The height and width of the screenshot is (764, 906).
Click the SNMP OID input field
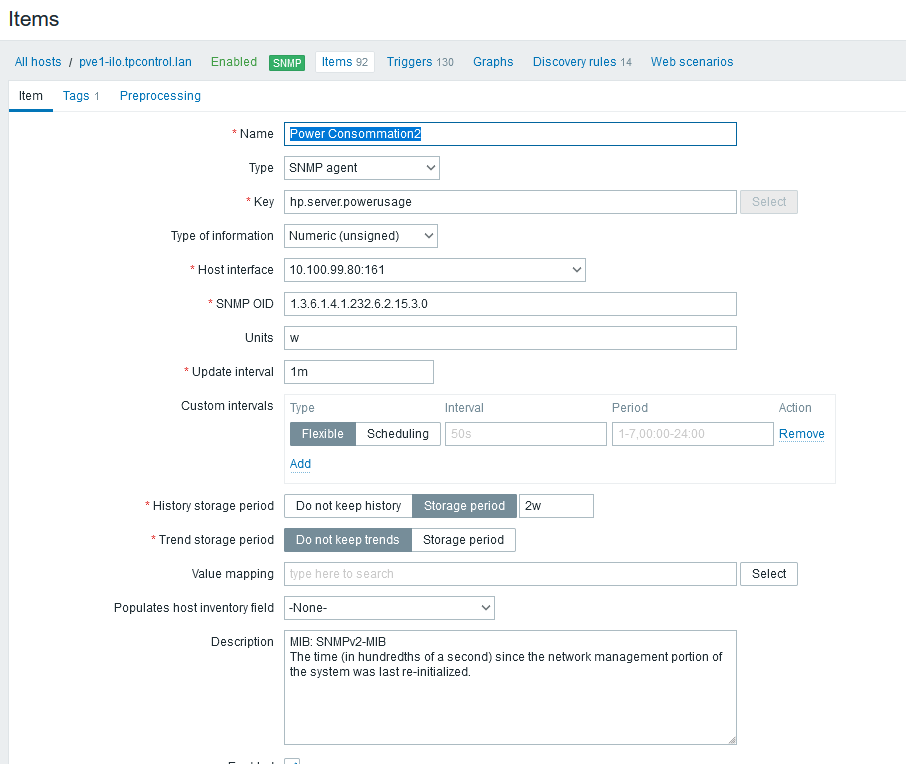pos(510,304)
